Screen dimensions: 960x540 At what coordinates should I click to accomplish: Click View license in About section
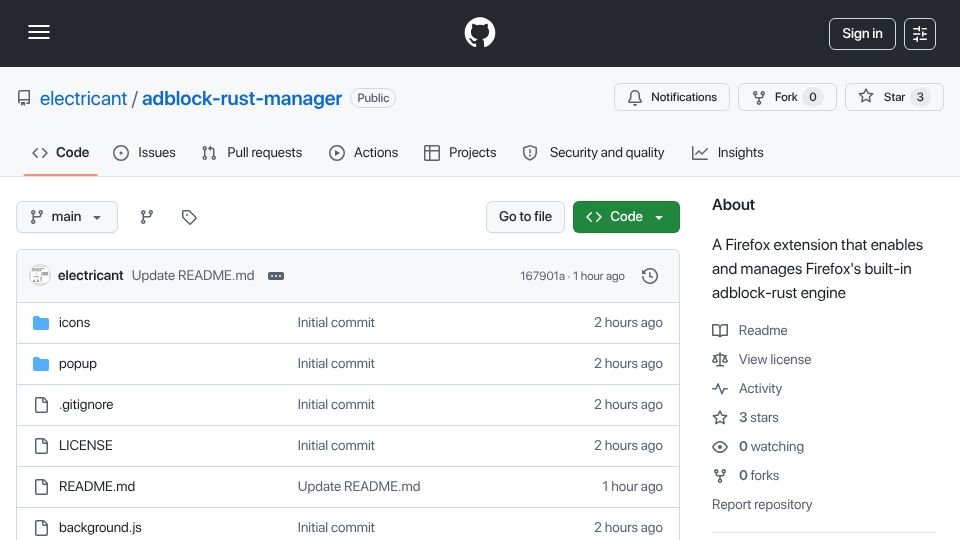(x=774, y=359)
